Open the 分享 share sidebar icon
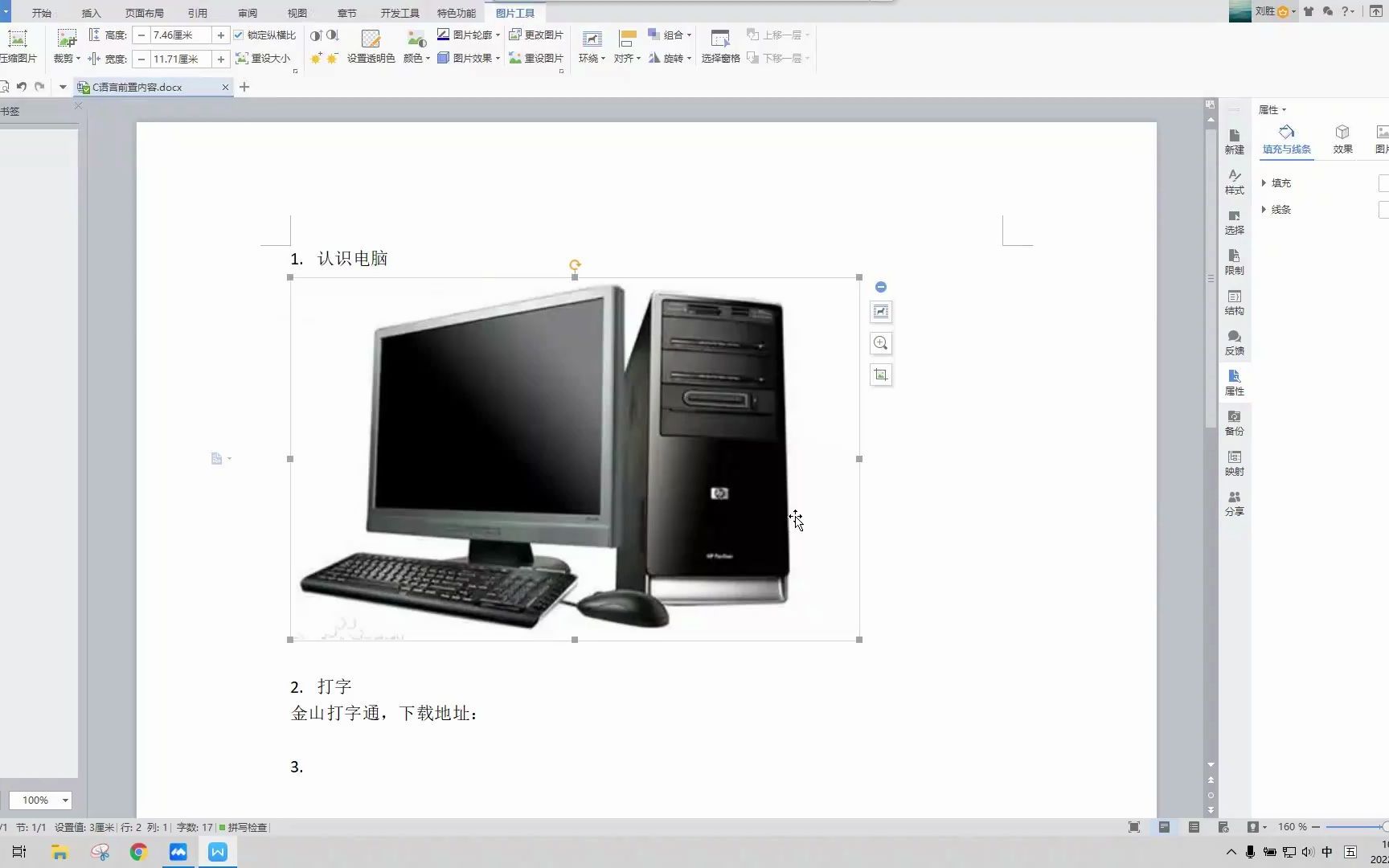The width and height of the screenshot is (1389, 868). pyautogui.click(x=1234, y=503)
